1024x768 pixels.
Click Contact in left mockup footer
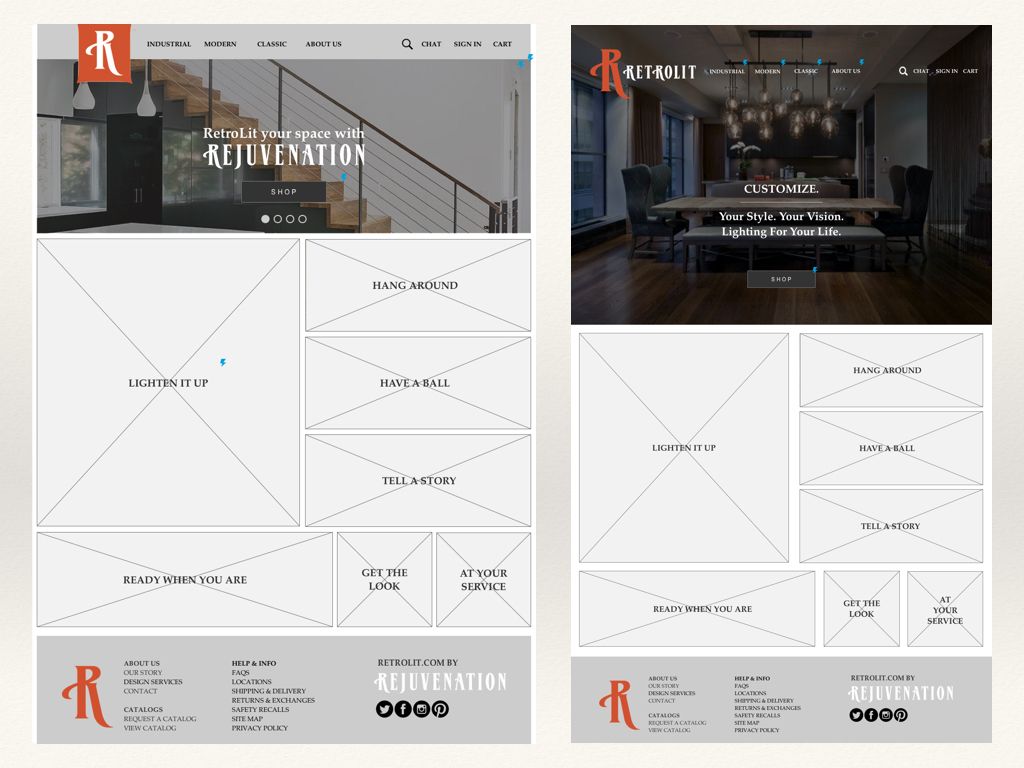(x=140, y=691)
